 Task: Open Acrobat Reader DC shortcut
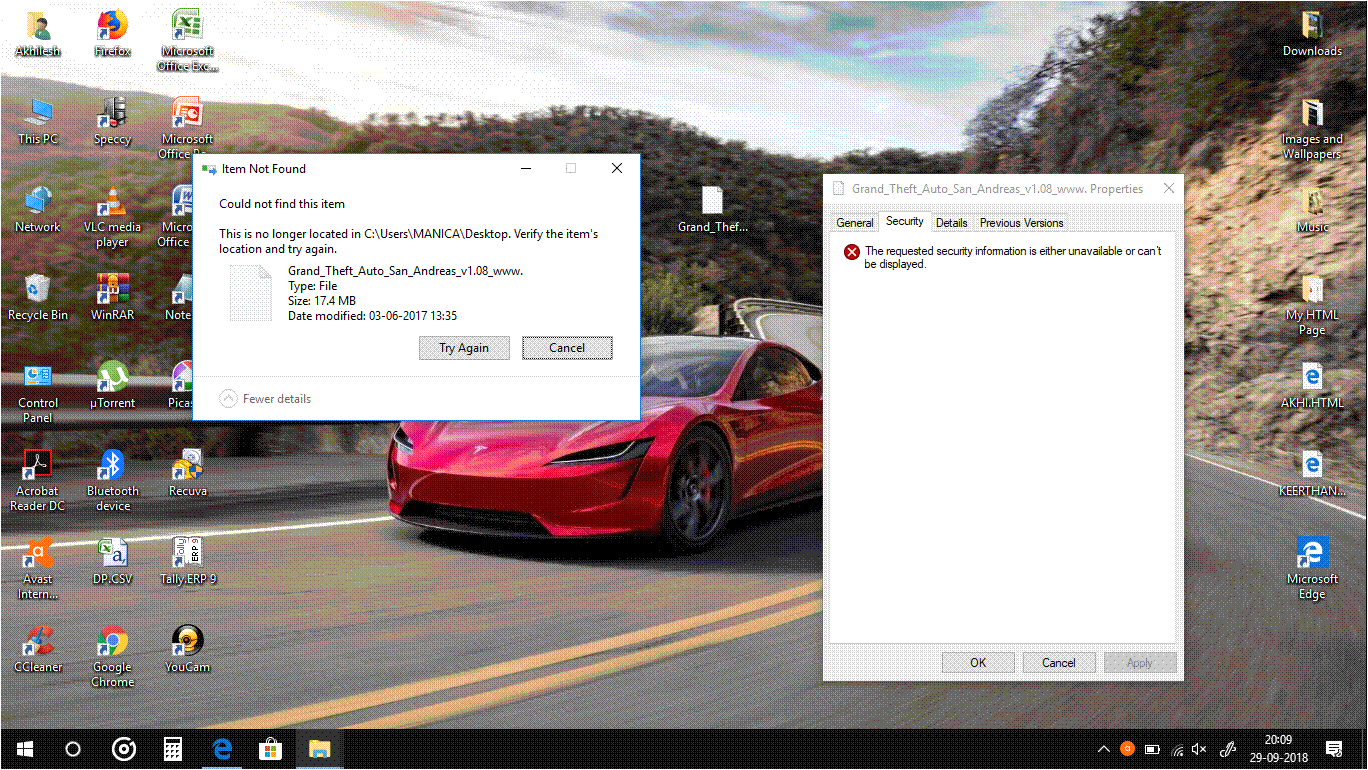tap(38, 481)
